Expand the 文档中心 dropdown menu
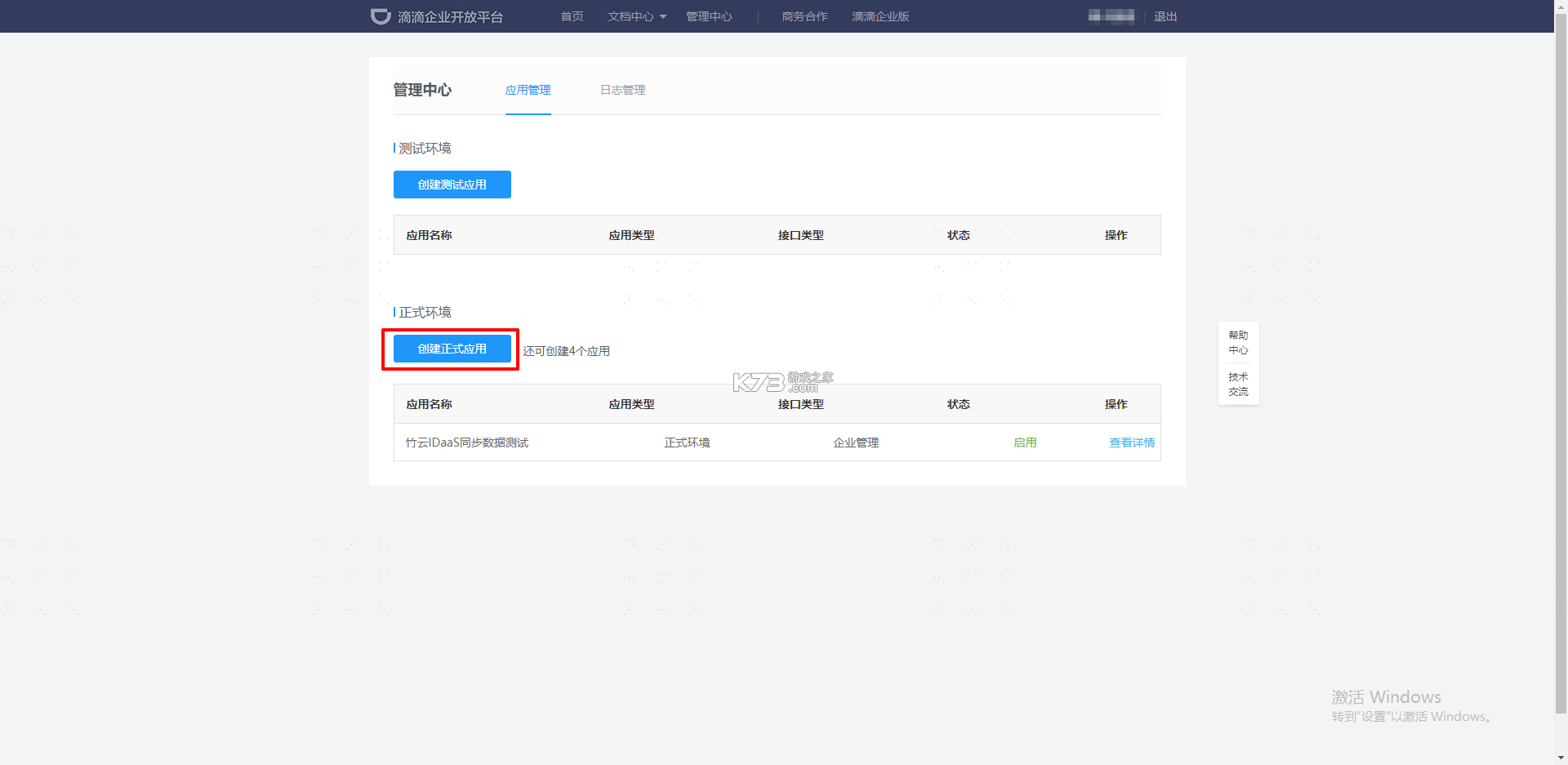The image size is (1568, 765). [x=637, y=16]
